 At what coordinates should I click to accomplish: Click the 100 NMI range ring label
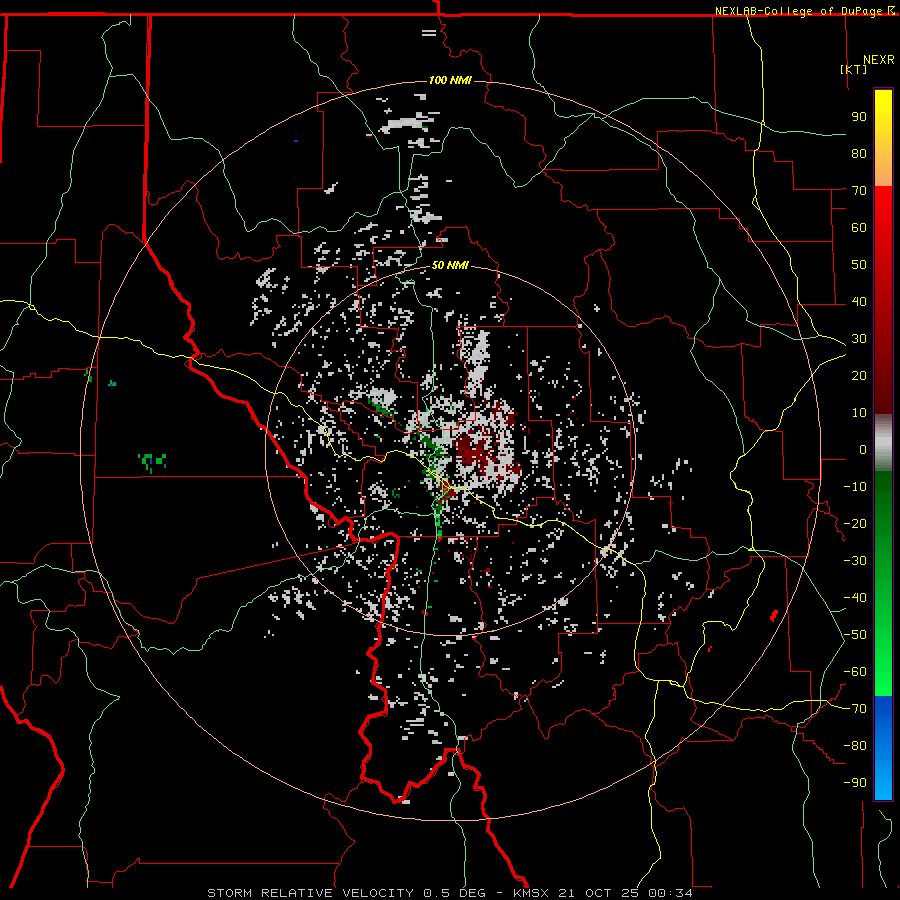point(450,80)
